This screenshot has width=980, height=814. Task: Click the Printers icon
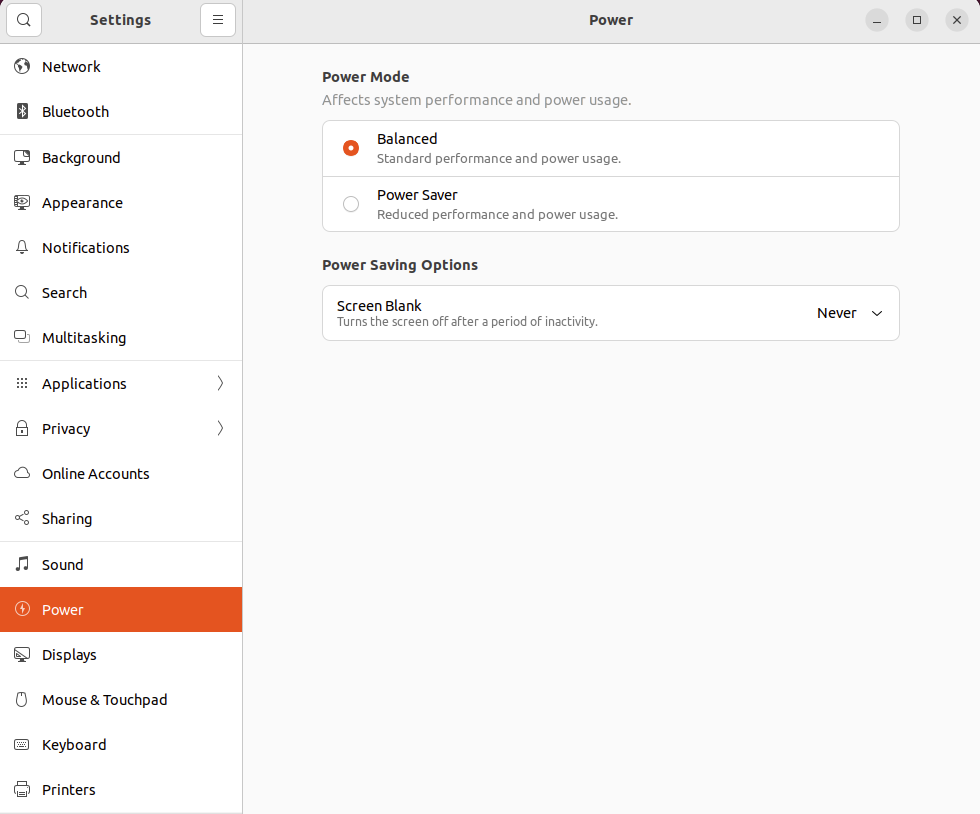coord(21,789)
